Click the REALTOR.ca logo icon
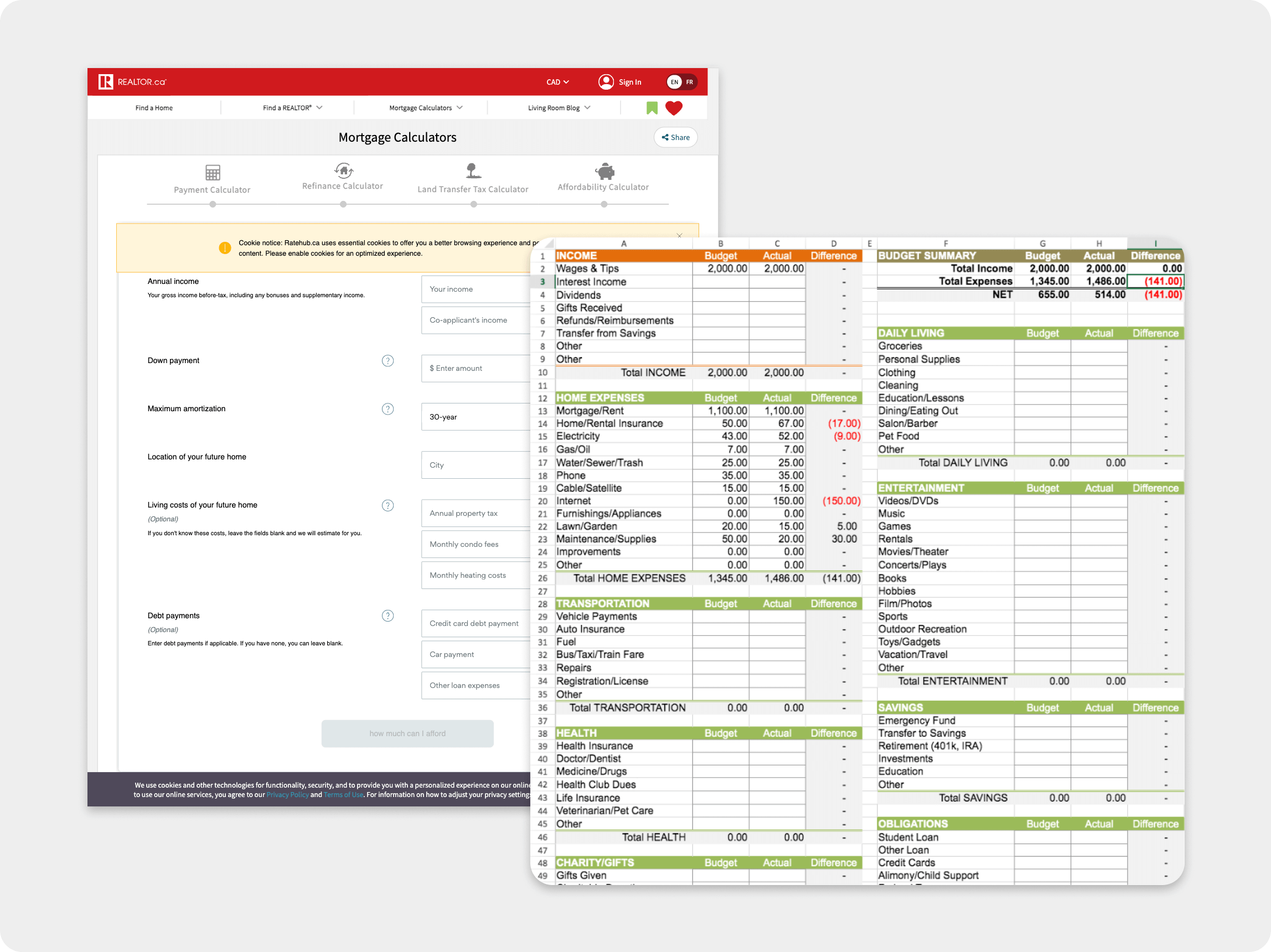 (x=106, y=81)
